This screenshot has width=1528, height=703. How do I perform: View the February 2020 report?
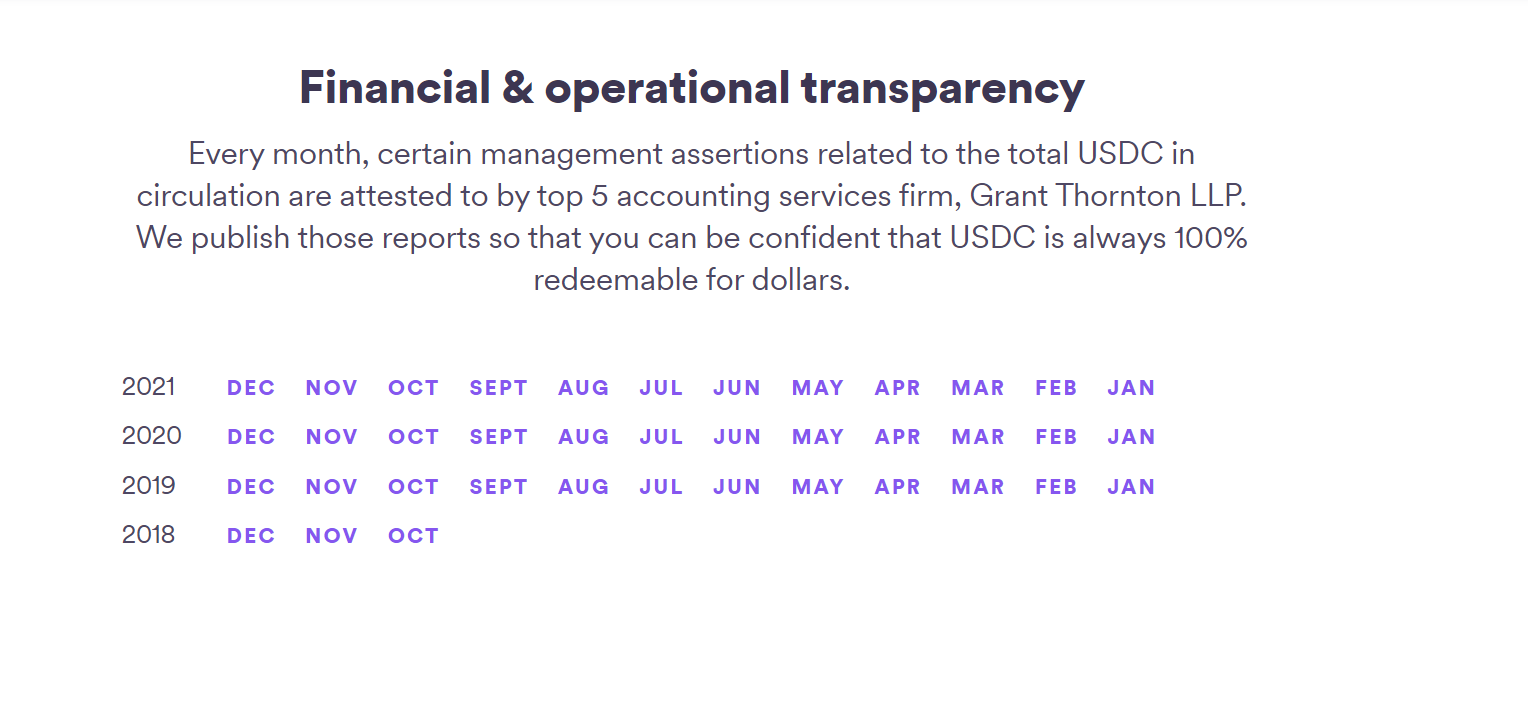click(1056, 437)
